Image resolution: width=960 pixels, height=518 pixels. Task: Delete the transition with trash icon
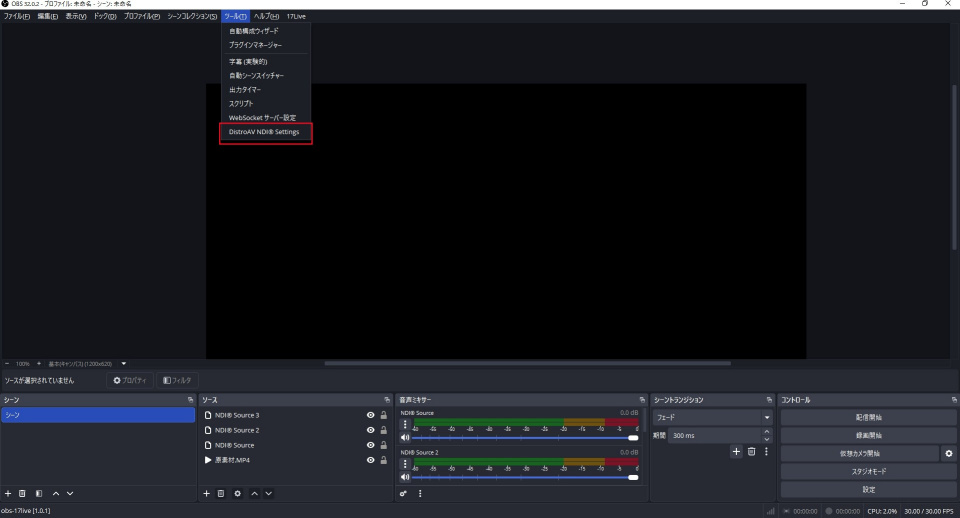(x=751, y=452)
